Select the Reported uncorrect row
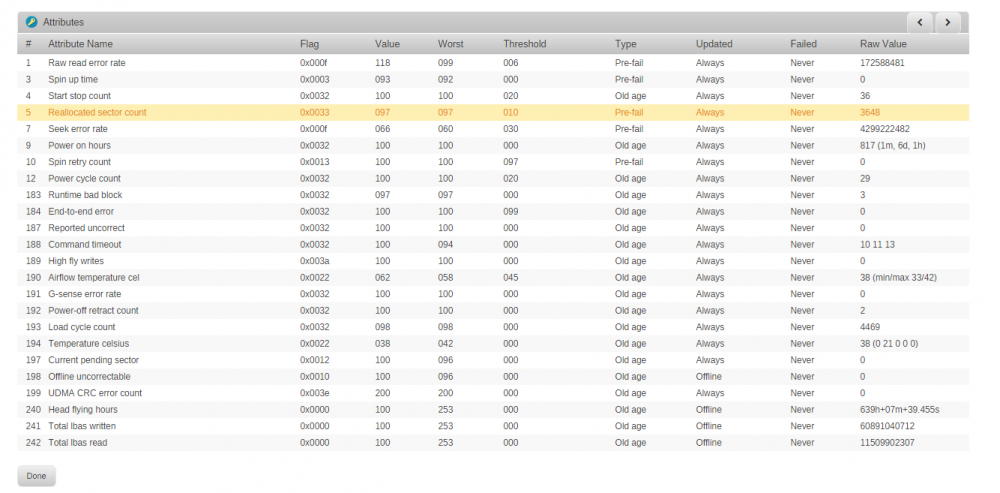This screenshot has width=1000, height=493. 493,228
